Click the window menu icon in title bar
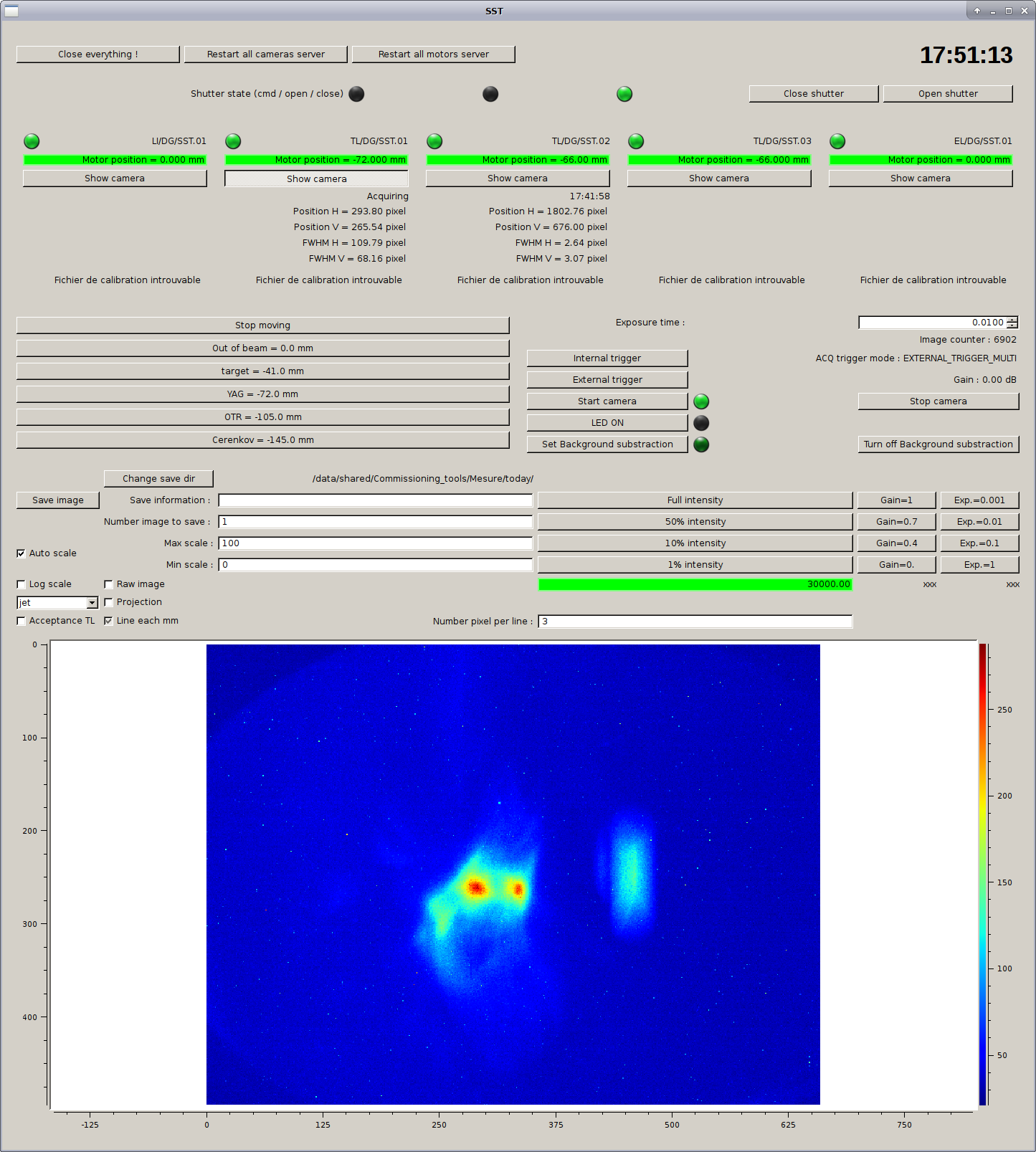Screen dimensions: 1036x1152 11,11
